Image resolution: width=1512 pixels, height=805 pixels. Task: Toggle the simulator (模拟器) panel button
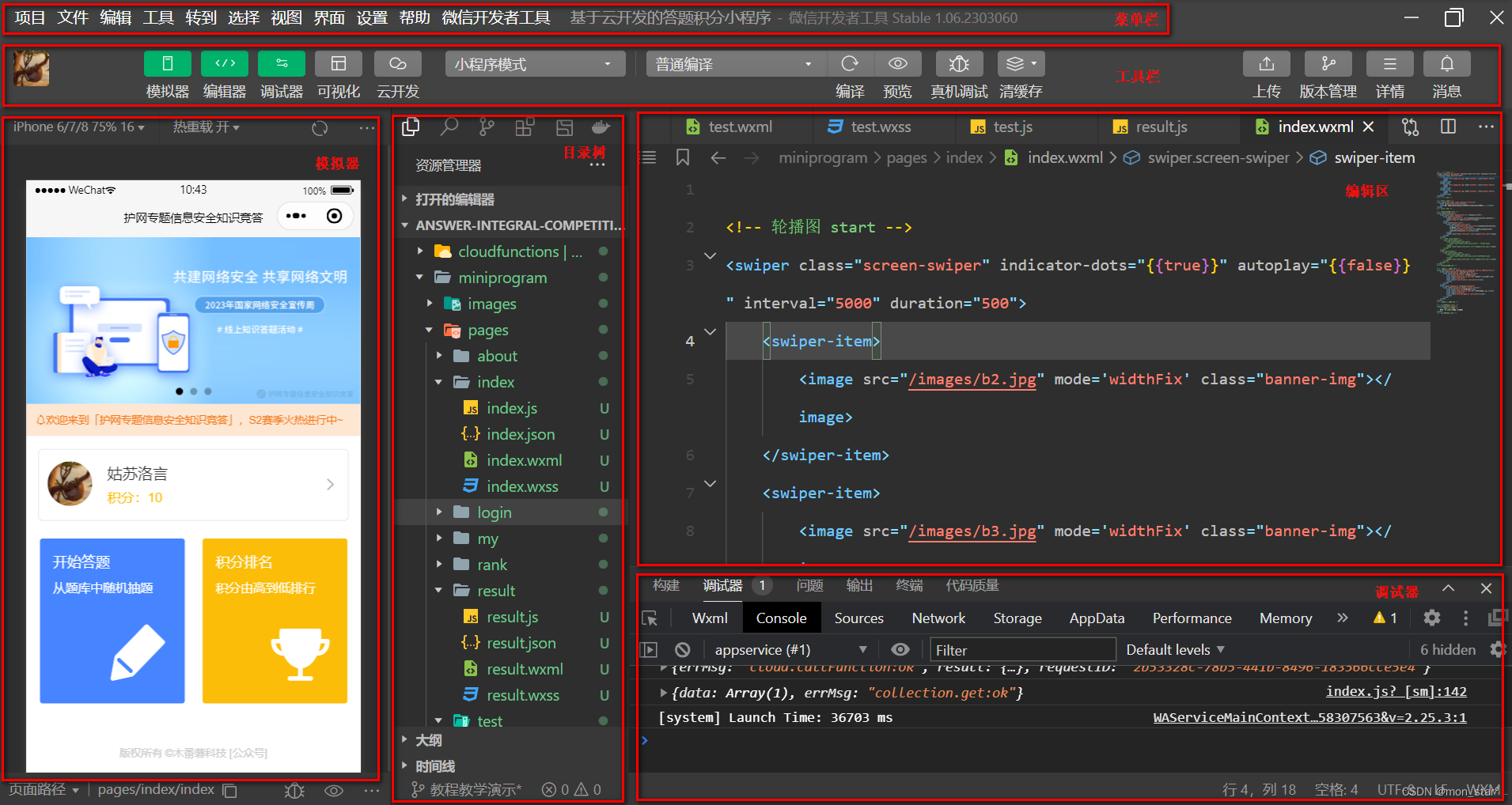coord(168,64)
